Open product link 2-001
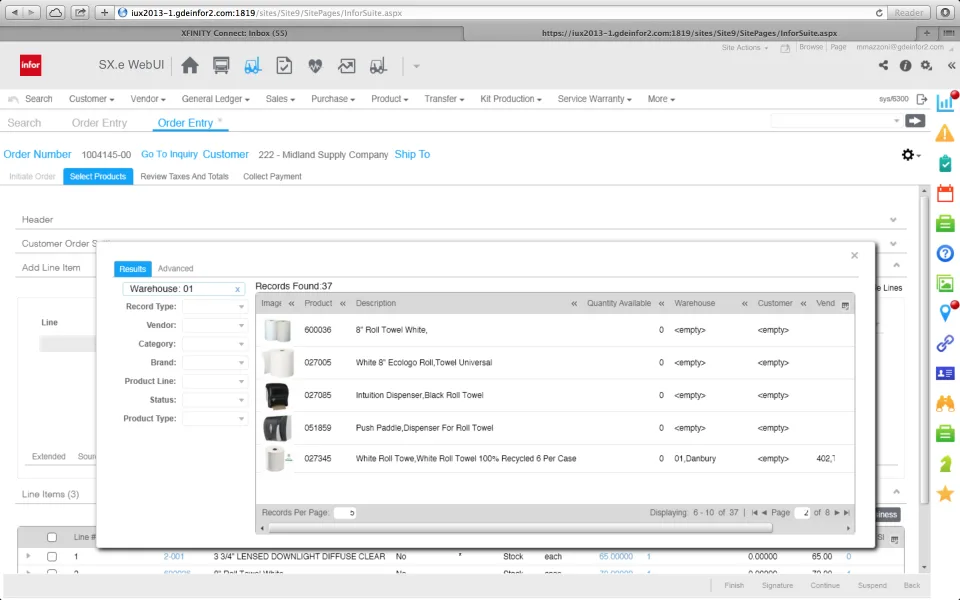Screen dimensions: 960x600 174,557
